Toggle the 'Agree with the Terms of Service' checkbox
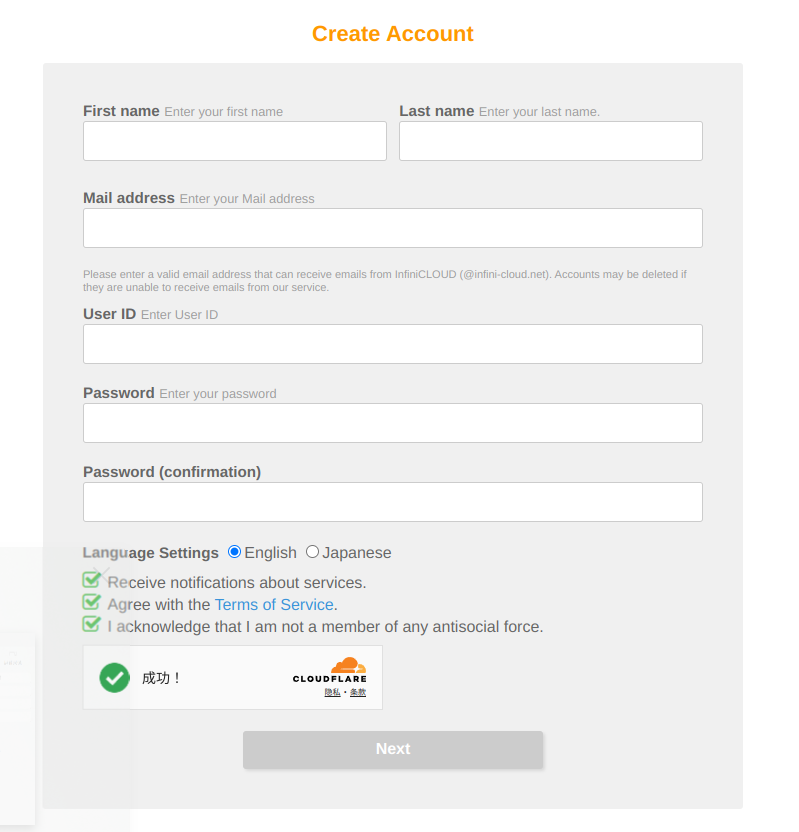This screenshot has height=832, width=799. point(89,603)
